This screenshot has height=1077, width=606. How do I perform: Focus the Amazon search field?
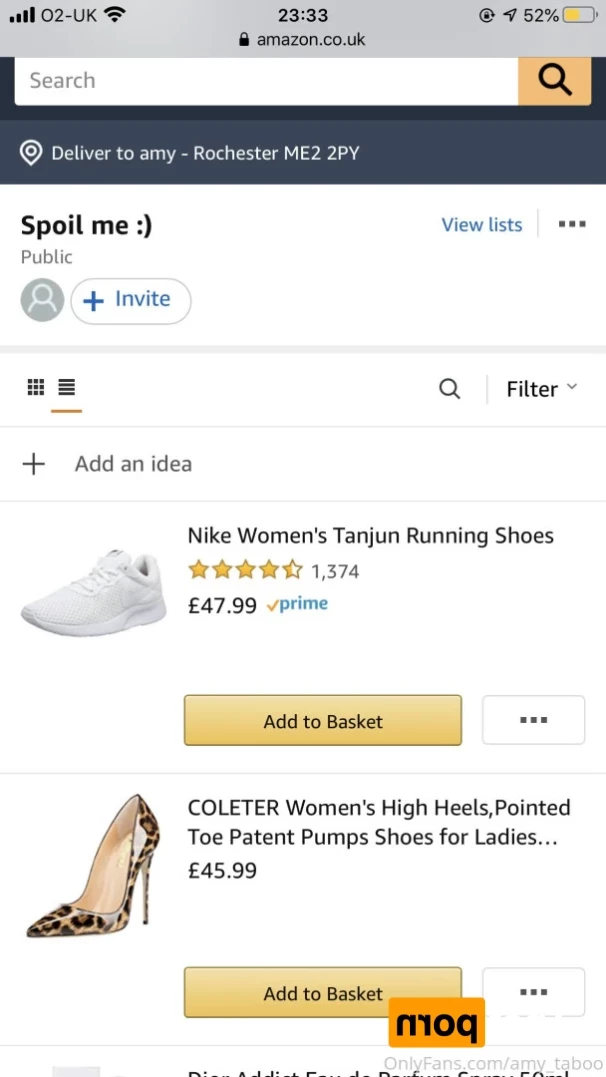click(x=266, y=81)
